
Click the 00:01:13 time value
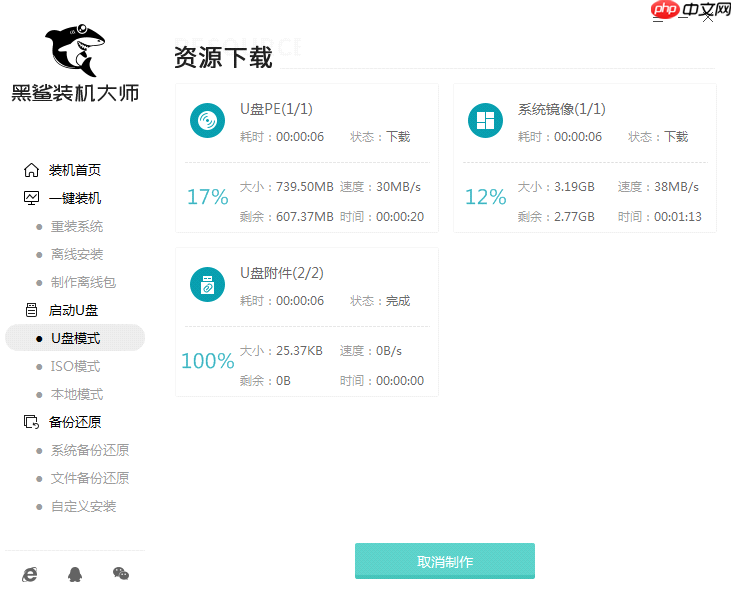coord(678,217)
